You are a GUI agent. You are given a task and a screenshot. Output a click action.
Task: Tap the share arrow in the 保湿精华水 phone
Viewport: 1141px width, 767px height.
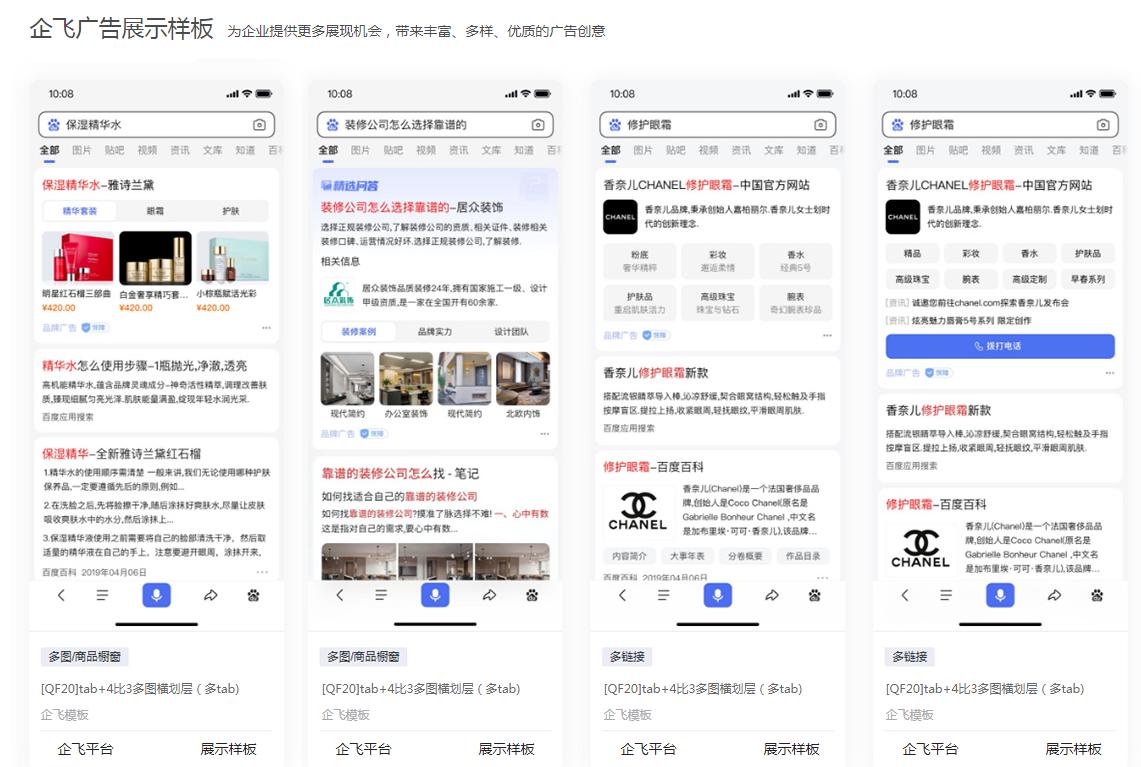click(x=210, y=595)
